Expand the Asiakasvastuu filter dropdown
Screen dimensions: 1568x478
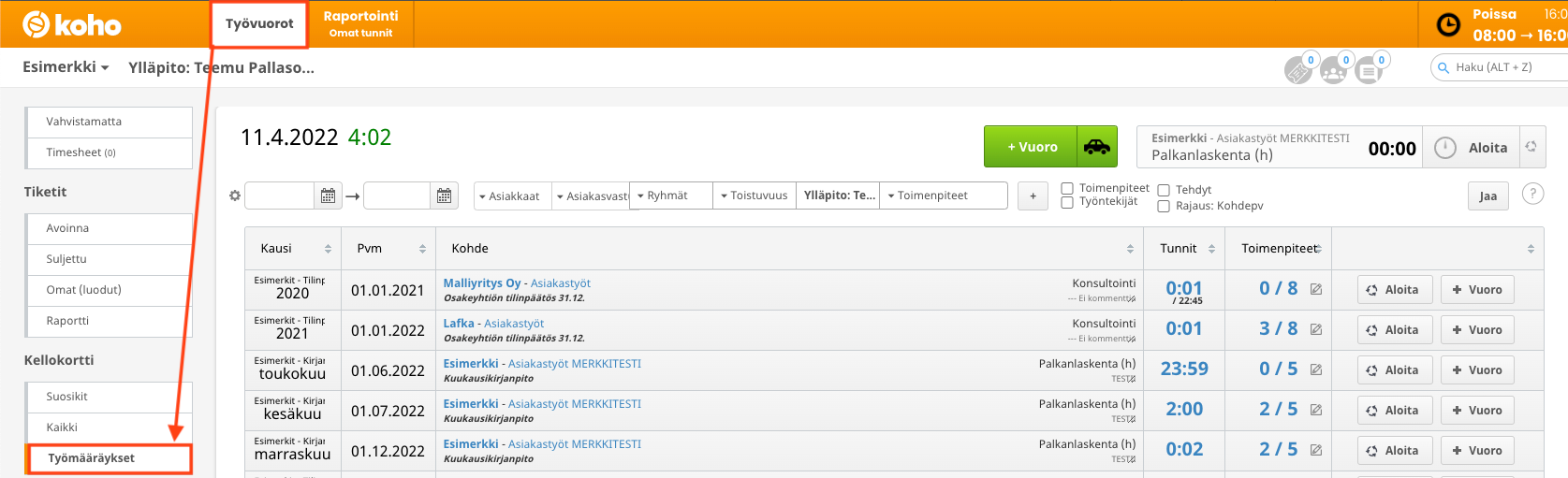click(592, 196)
